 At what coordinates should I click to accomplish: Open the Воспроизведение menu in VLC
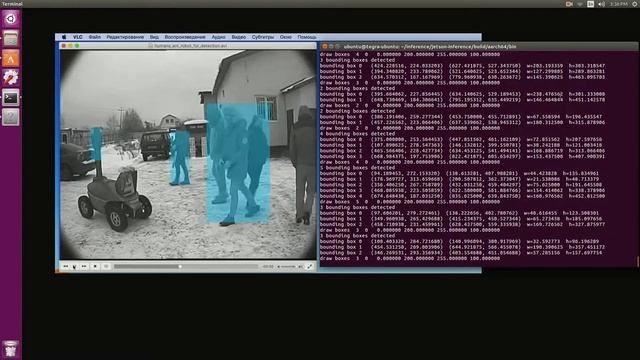[185, 37]
